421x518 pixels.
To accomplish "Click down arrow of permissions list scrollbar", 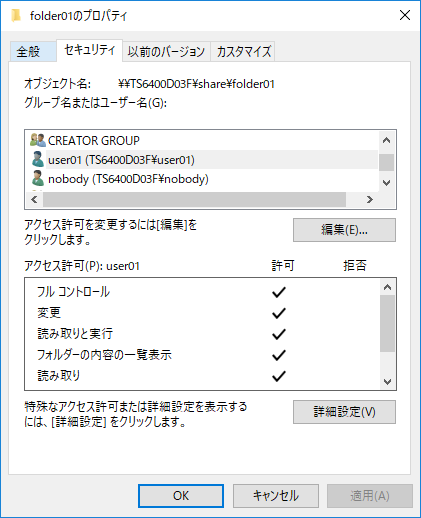I will (x=387, y=382).
